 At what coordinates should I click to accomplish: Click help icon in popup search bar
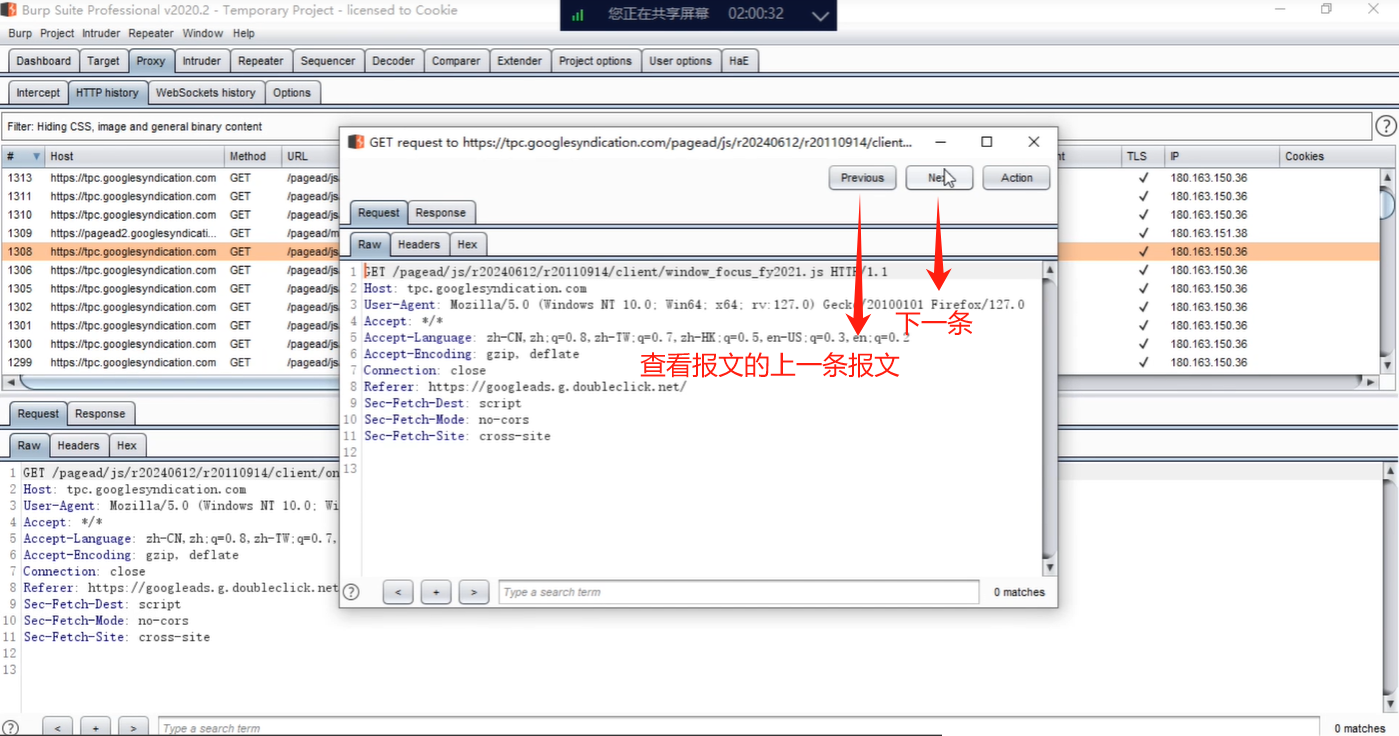click(x=351, y=592)
